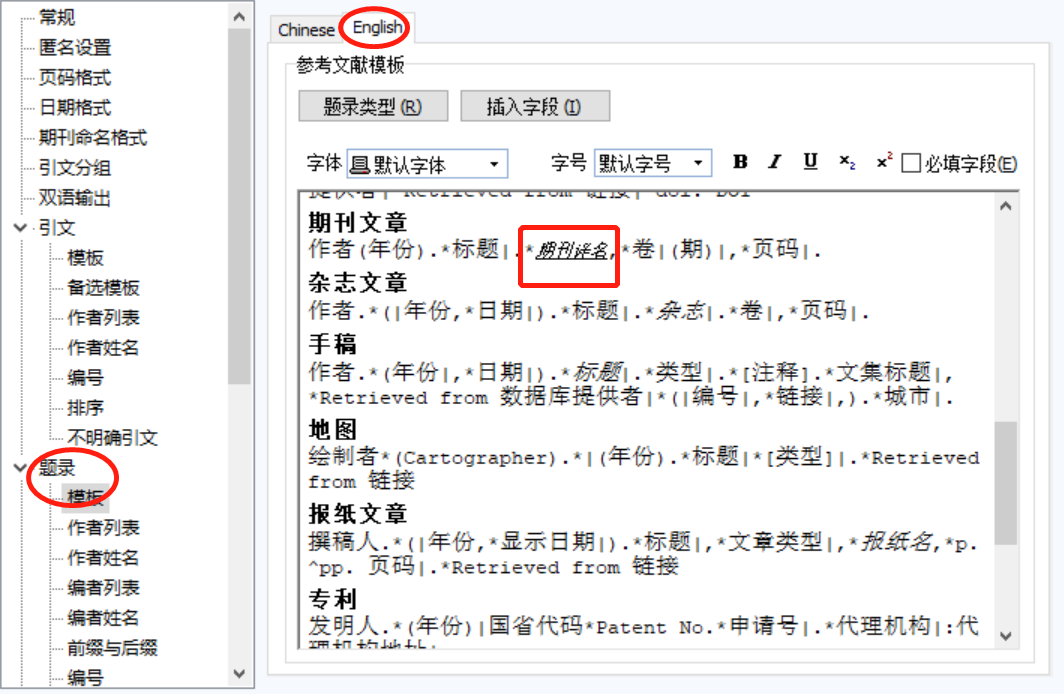Viewport: 1064px width, 694px height.
Task: Select 不明确引文 under 引文
Action: click(x=112, y=438)
